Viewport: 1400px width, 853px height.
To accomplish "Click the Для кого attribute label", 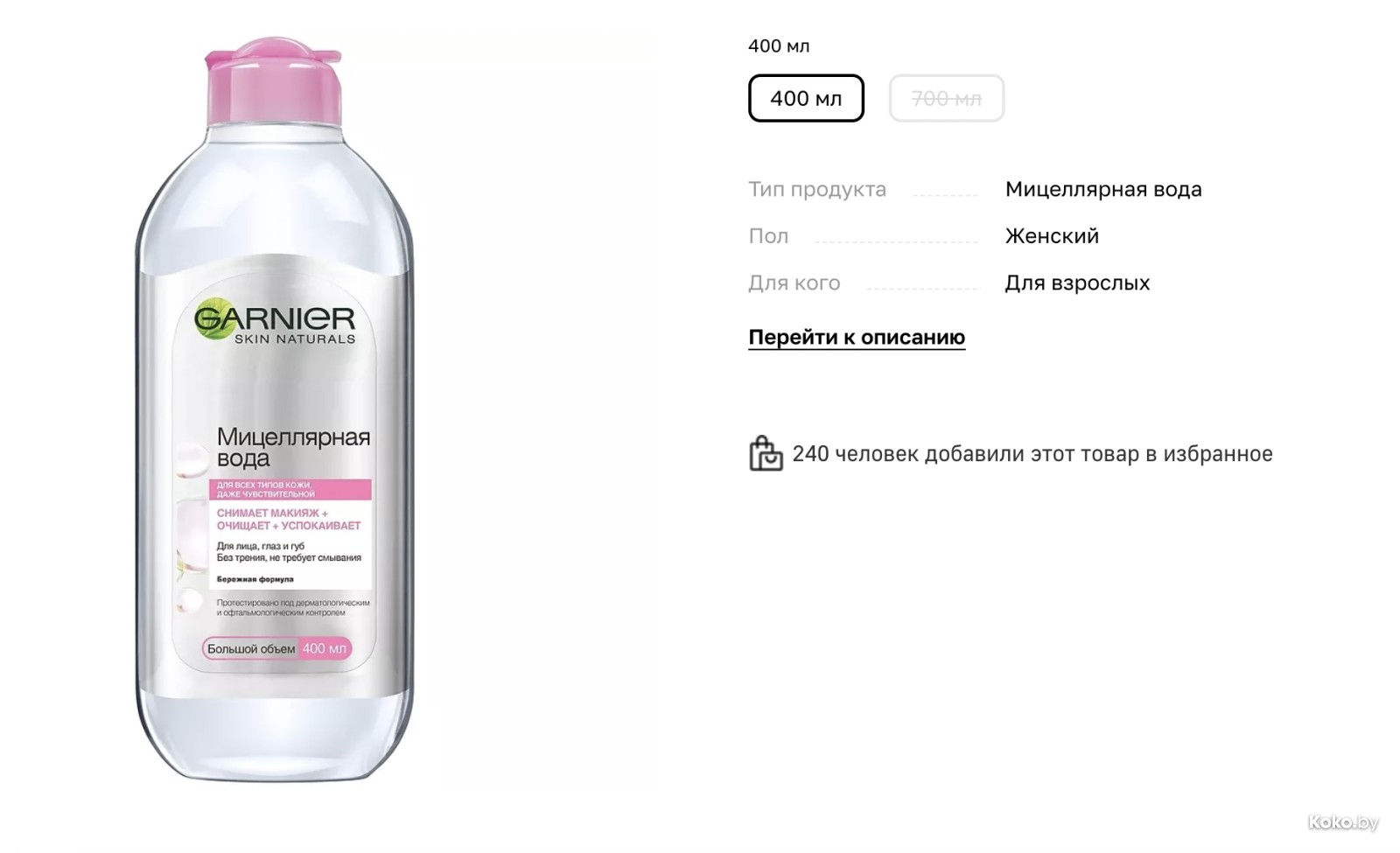I will pos(794,283).
